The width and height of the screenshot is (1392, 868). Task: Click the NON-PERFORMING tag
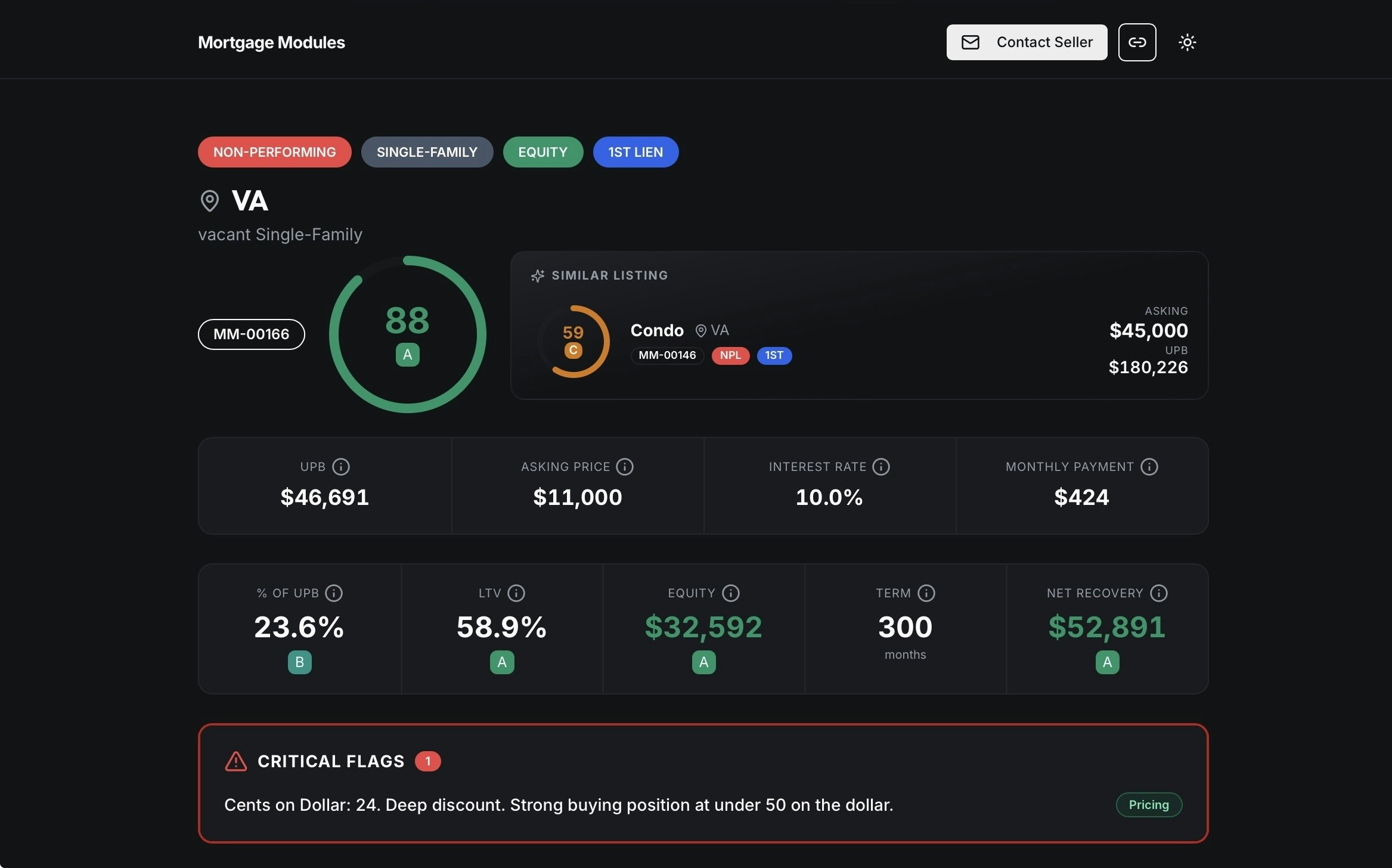coord(274,152)
